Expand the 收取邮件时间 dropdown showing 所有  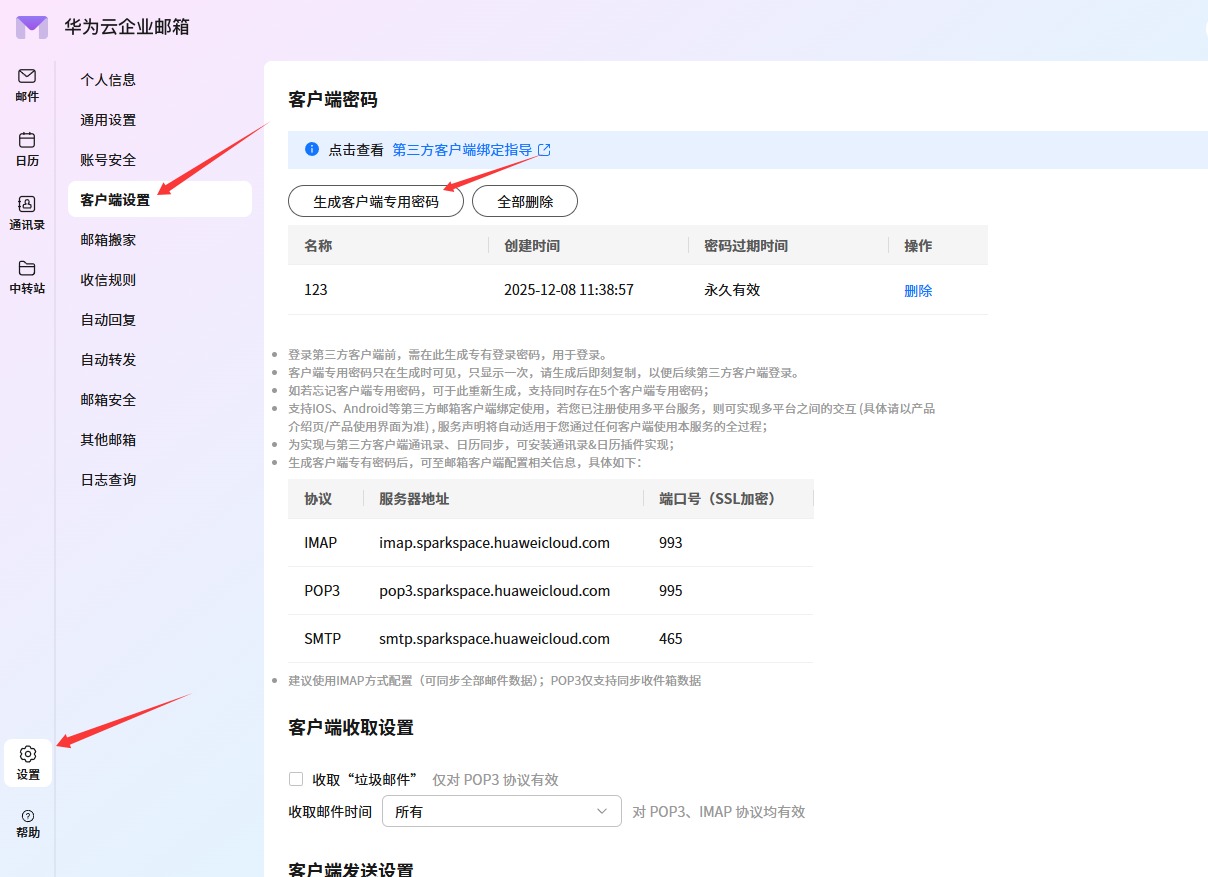501,811
